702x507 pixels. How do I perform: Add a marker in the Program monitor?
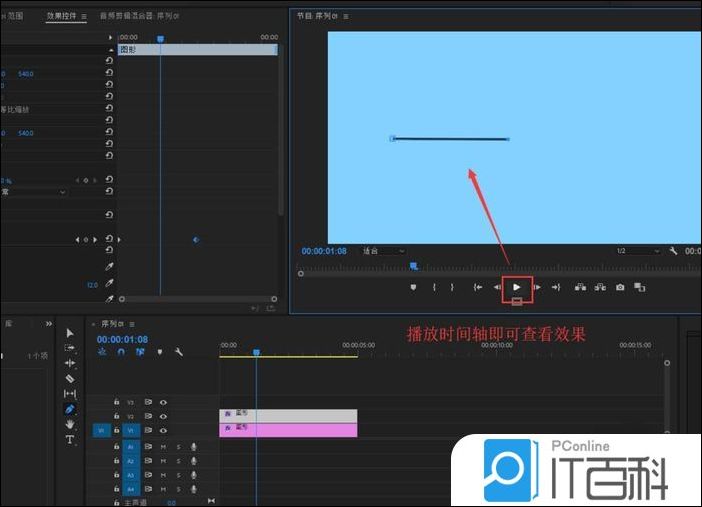click(413, 287)
